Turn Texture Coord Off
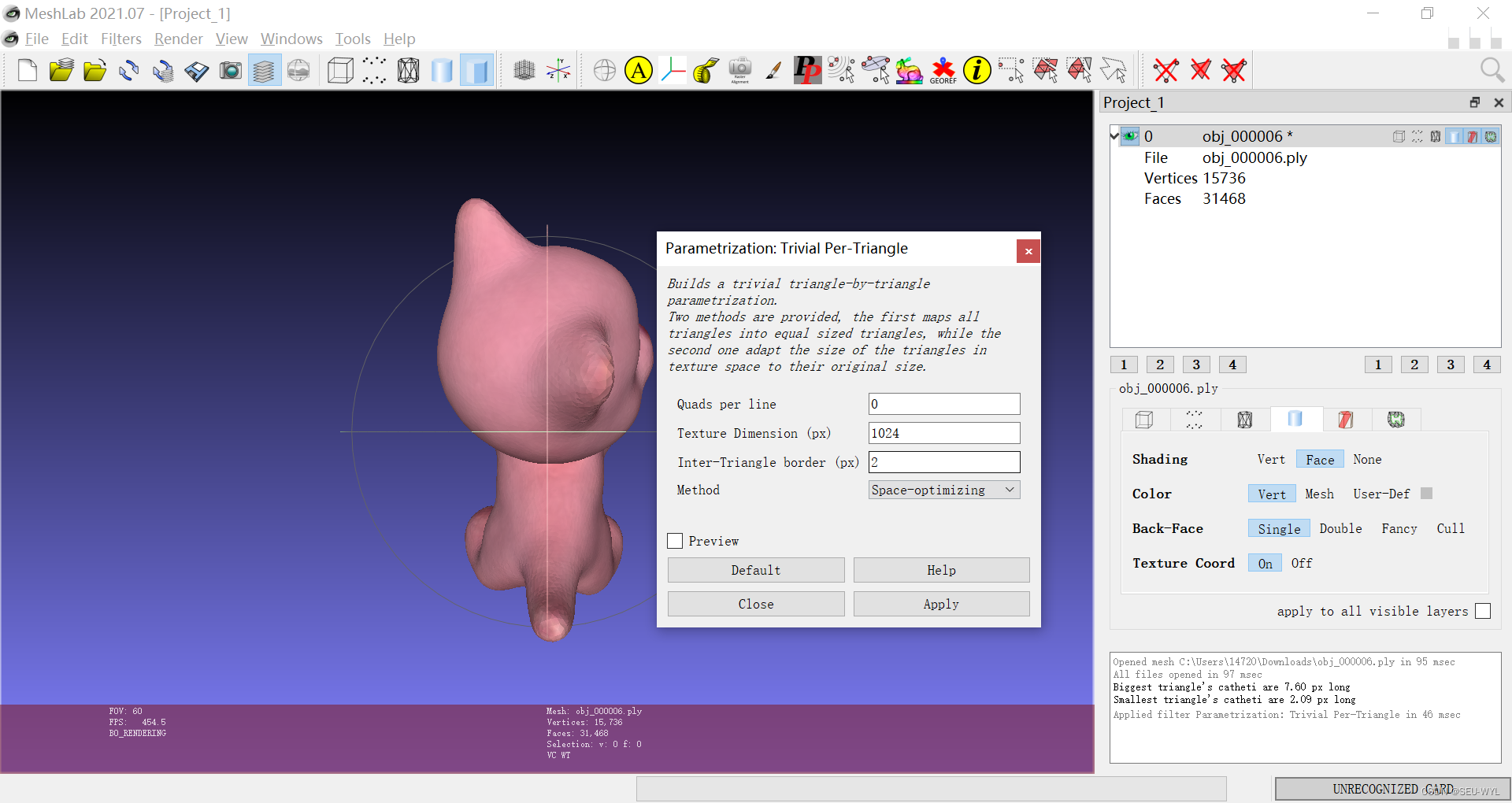Screen dimensions: 1512x803 (1301, 564)
